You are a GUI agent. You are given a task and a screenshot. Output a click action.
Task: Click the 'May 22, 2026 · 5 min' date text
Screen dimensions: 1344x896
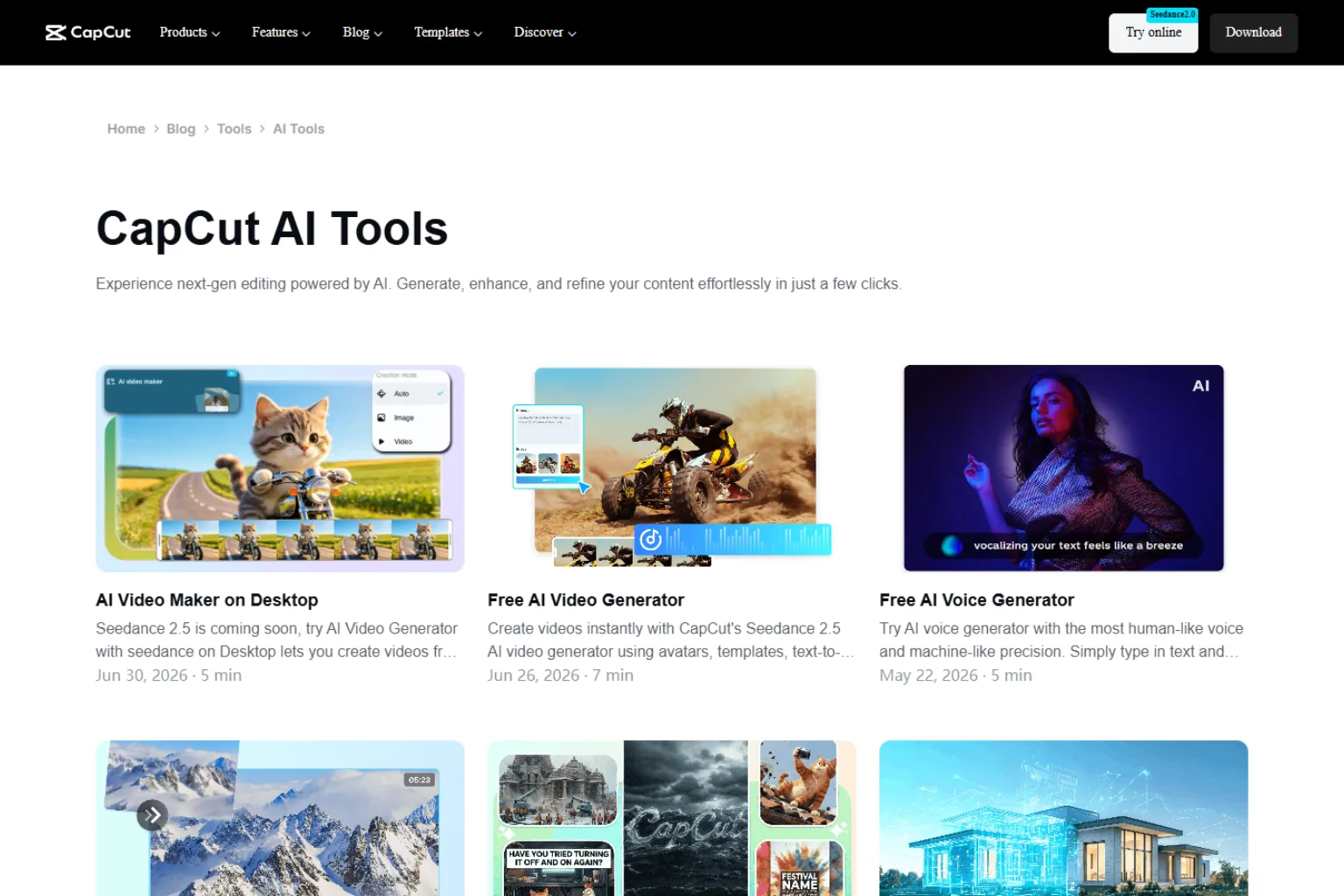point(955,675)
